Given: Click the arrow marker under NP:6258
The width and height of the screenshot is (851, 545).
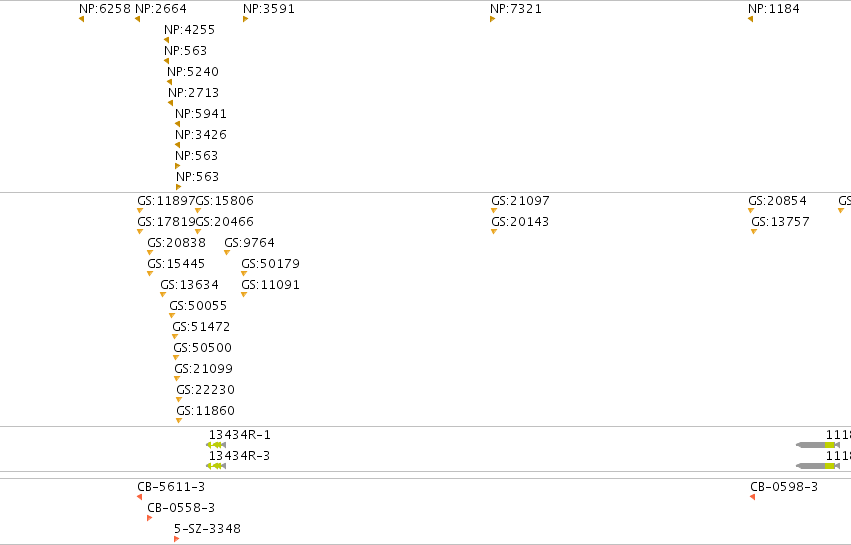Looking at the screenshot, I should [x=81, y=19].
